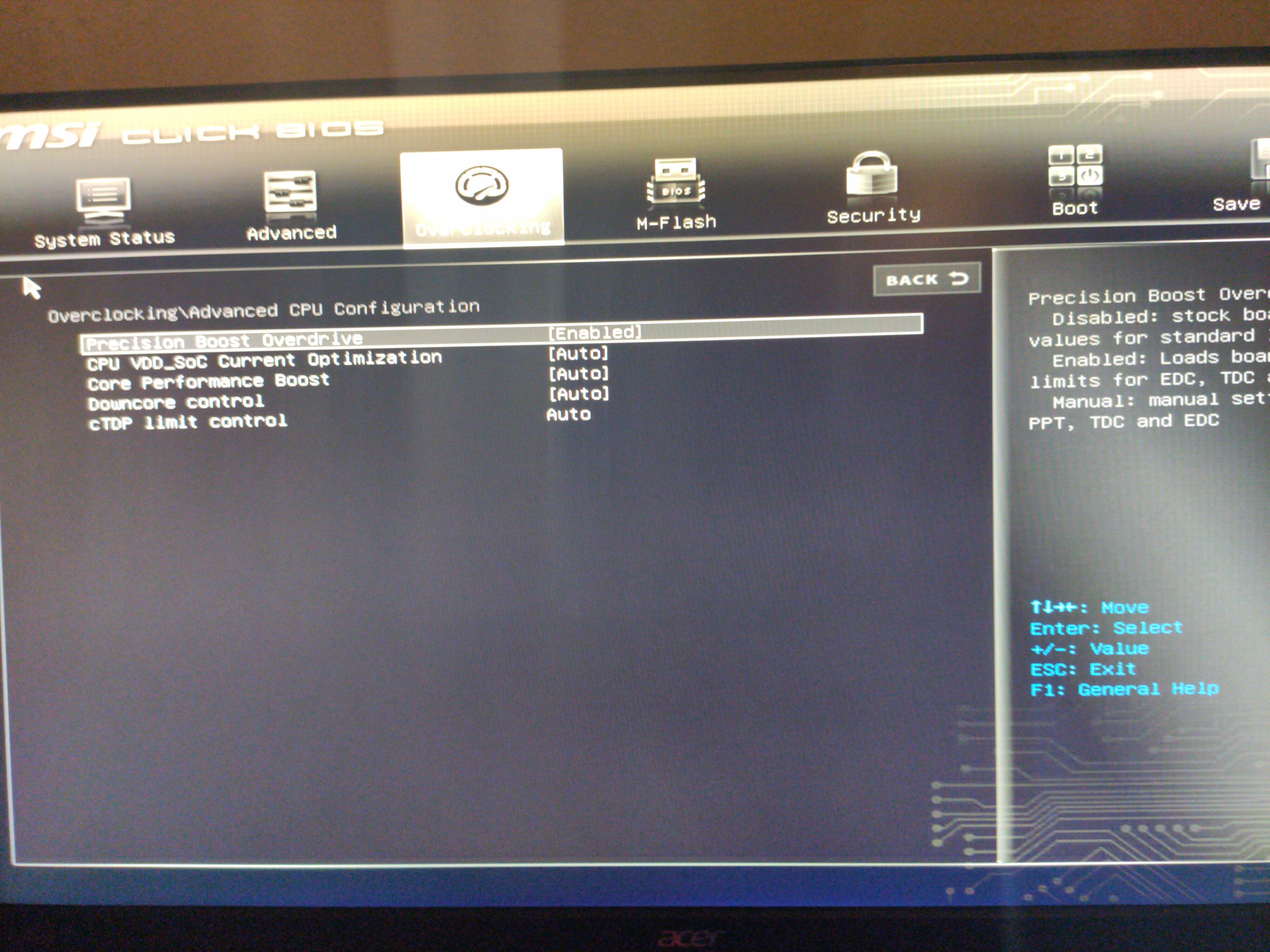This screenshot has width=1270, height=952.
Task: Click the Advanced tab label text
Action: point(292,233)
